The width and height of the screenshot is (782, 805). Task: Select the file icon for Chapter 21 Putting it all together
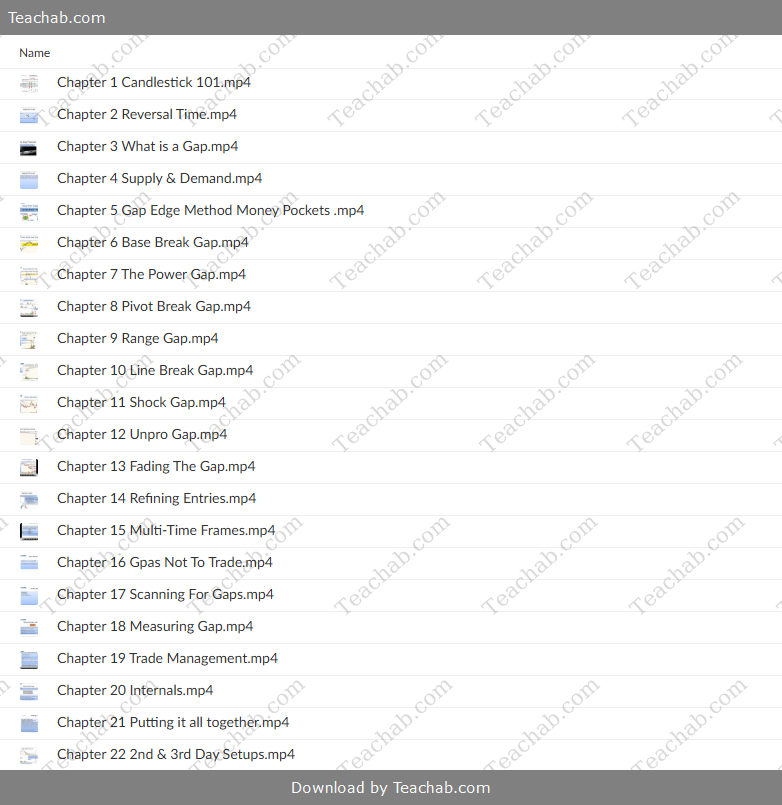[x=29, y=723]
